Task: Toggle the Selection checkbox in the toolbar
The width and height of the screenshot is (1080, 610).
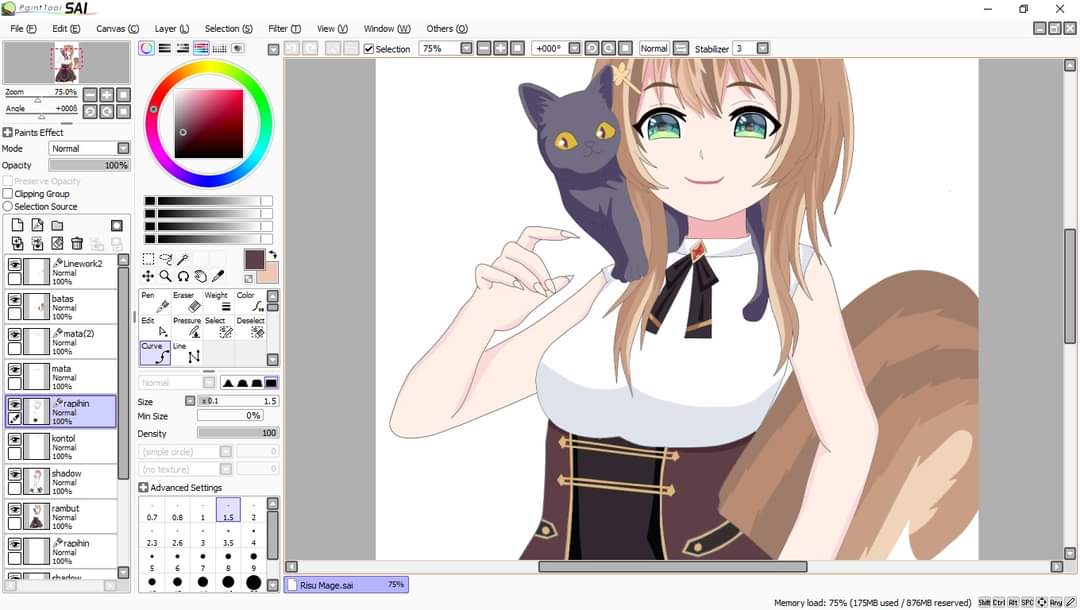Action: pyautogui.click(x=369, y=49)
